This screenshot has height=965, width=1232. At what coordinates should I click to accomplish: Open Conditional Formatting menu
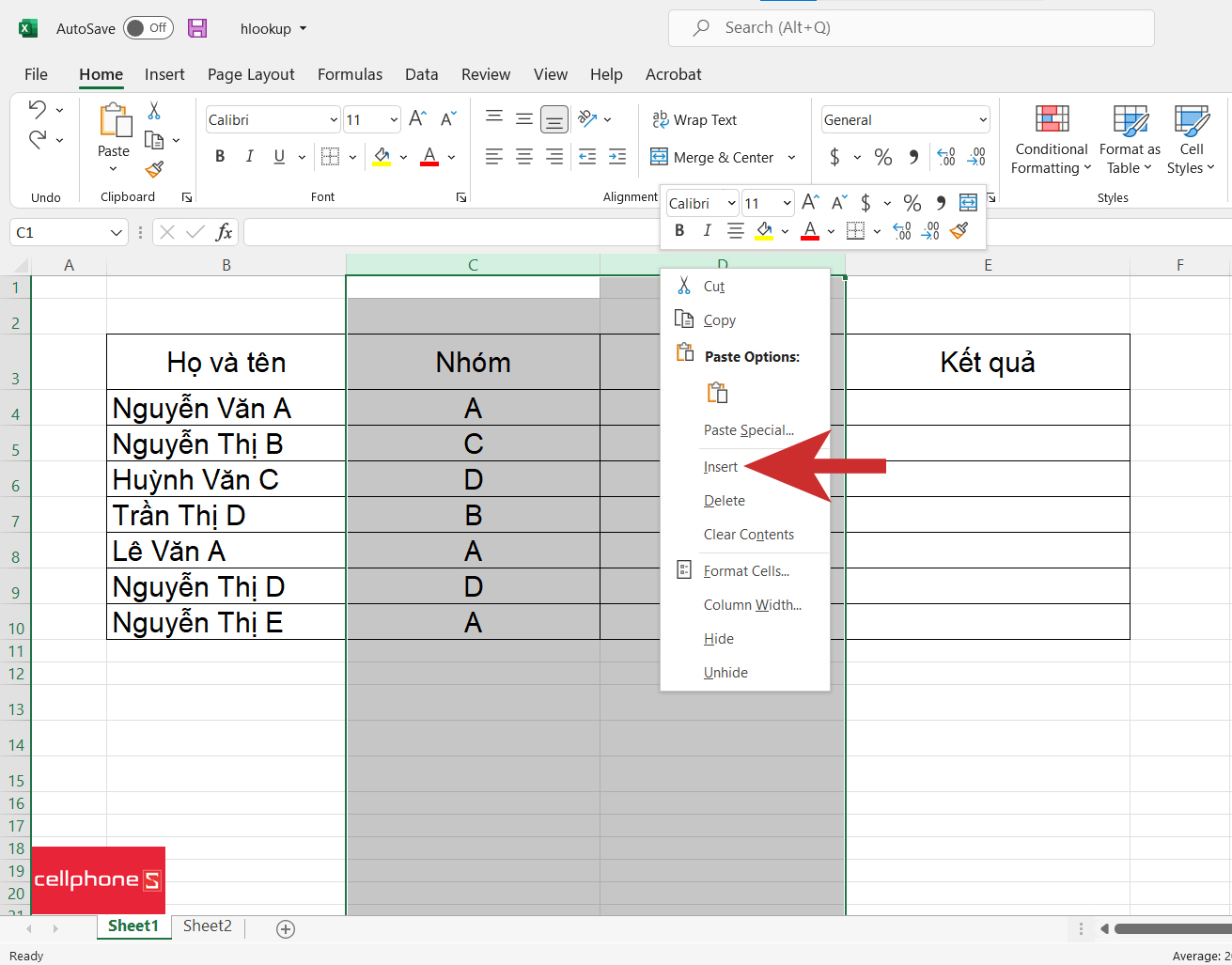(x=1052, y=140)
